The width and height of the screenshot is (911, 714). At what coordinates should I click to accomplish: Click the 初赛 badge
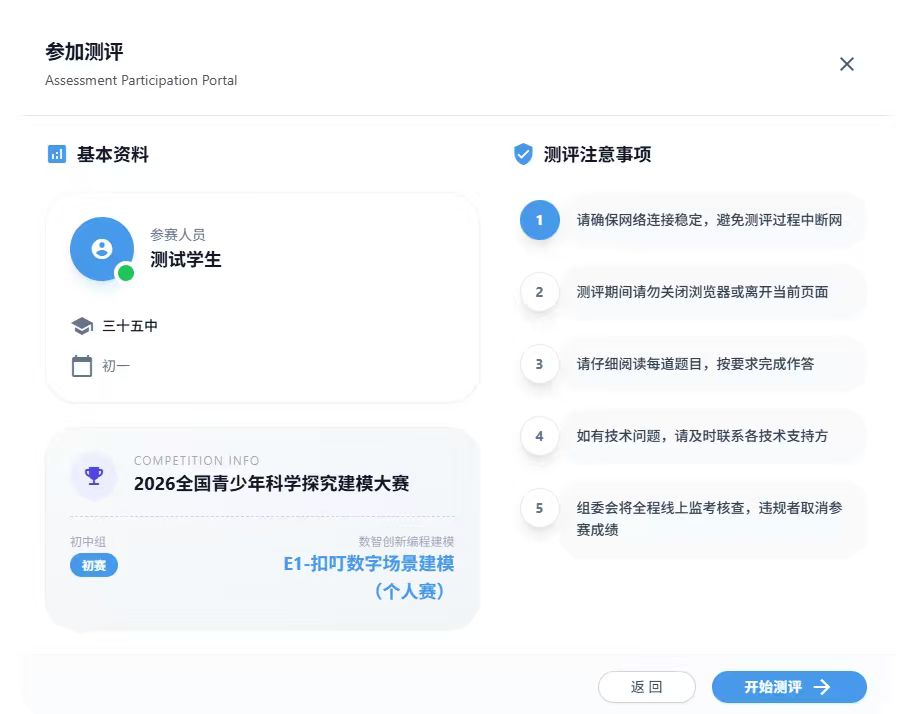[x=94, y=565]
